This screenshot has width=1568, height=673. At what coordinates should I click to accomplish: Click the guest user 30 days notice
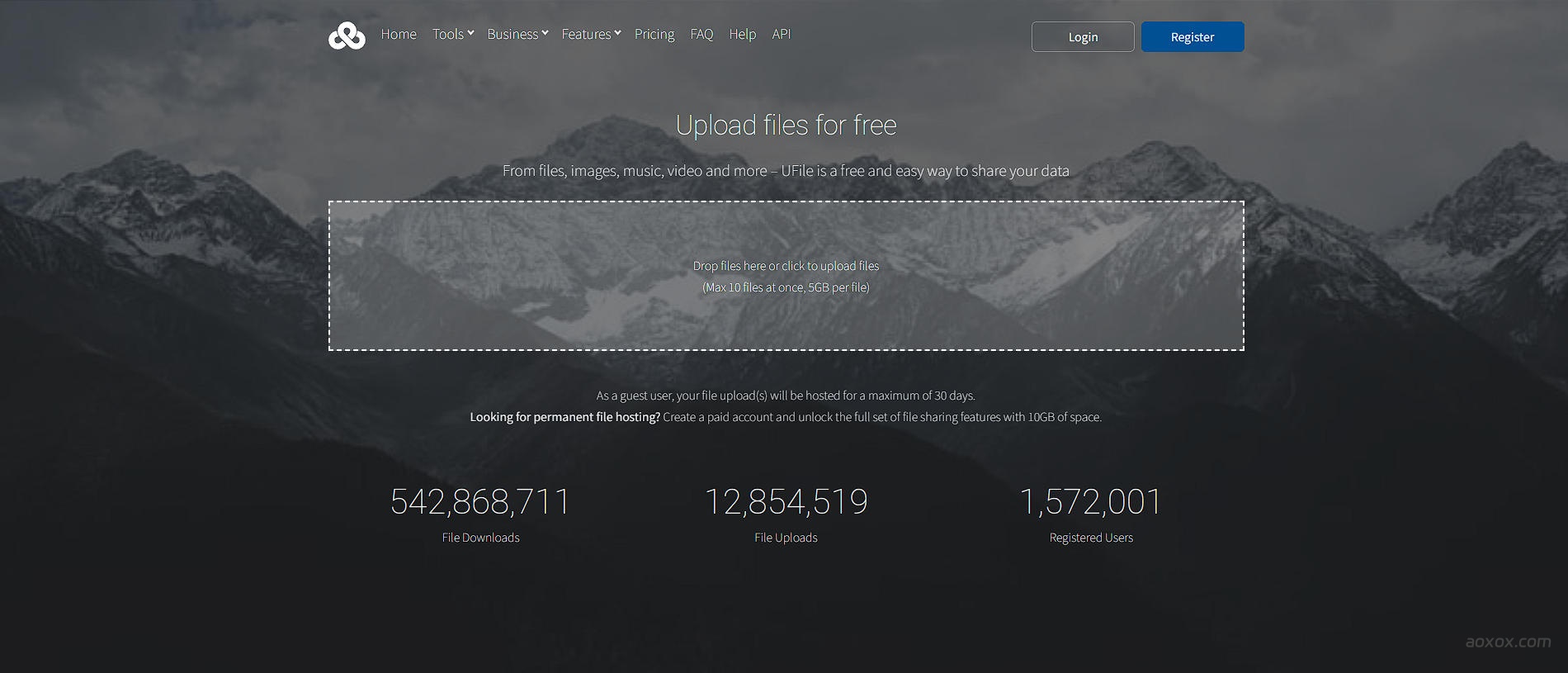[786, 396]
